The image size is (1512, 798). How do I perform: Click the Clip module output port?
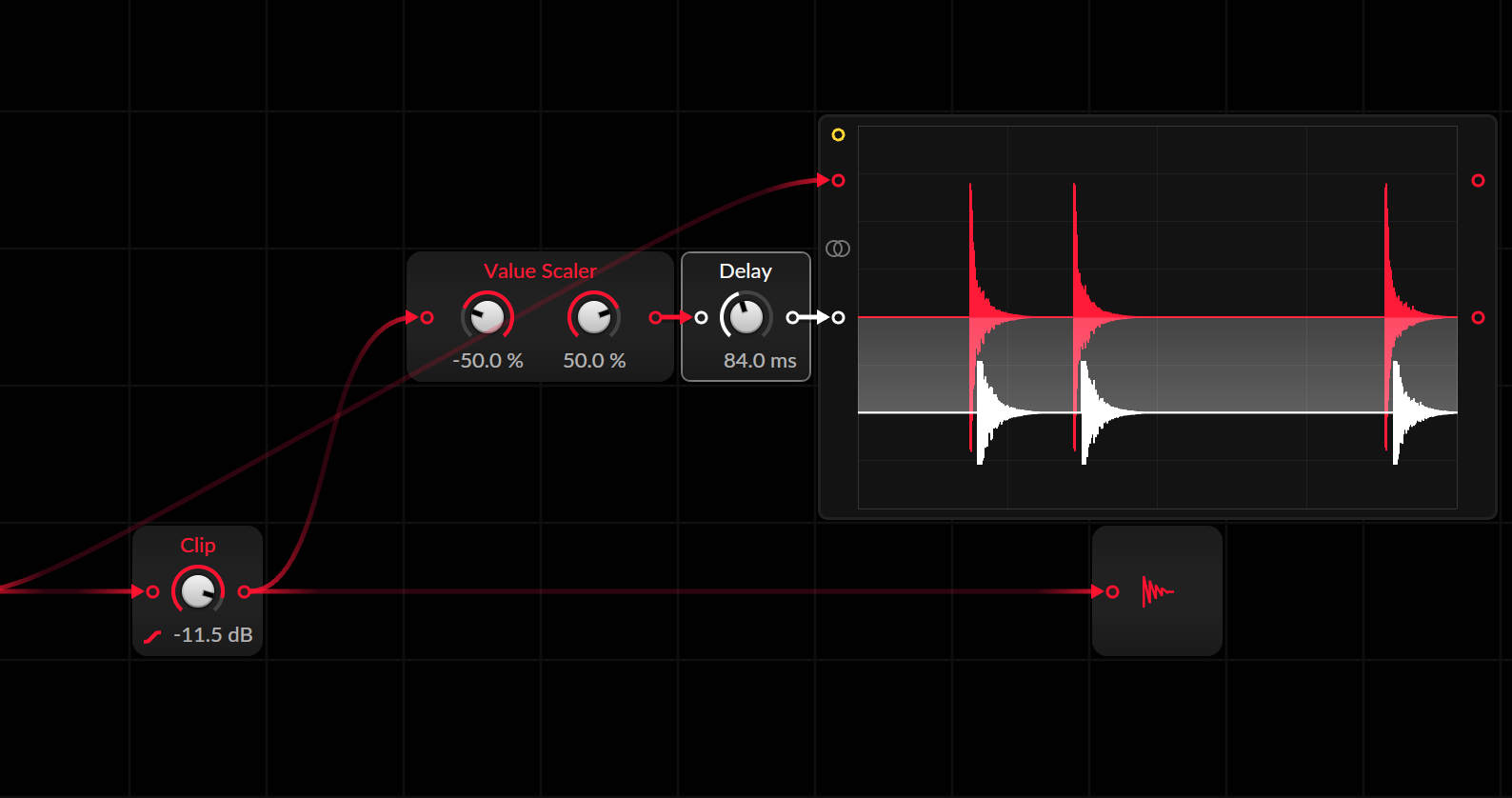244,591
